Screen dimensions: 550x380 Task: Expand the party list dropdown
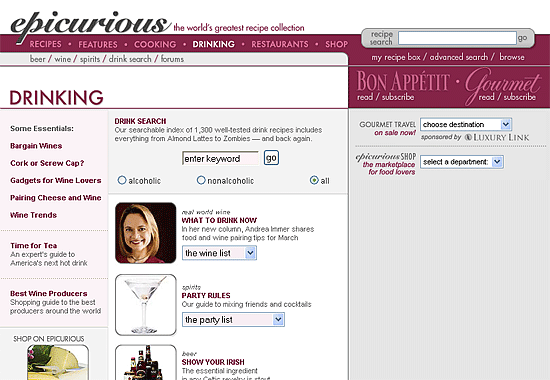tap(233, 320)
